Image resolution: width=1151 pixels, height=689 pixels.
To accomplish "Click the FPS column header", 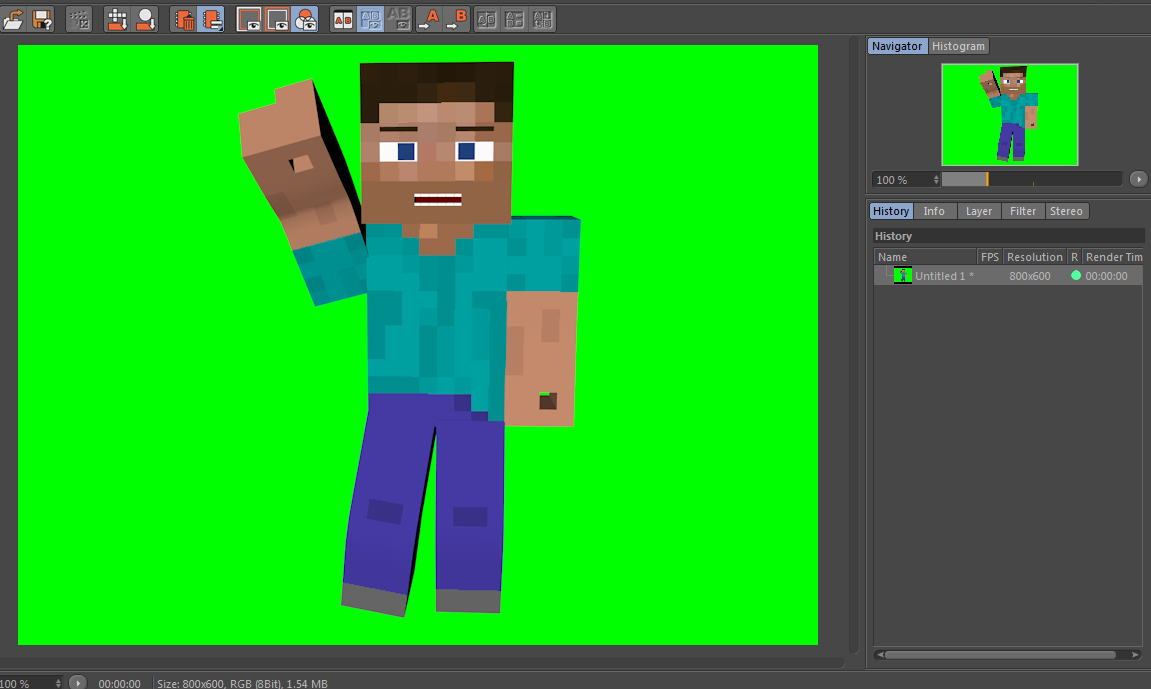I will pyautogui.click(x=990, y=257).
